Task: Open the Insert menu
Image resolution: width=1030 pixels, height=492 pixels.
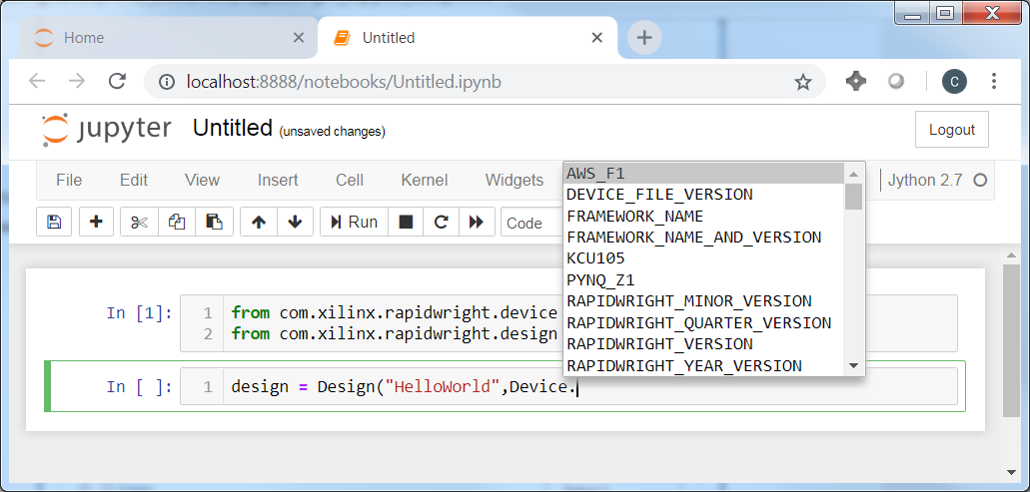Action: (278, 180)
